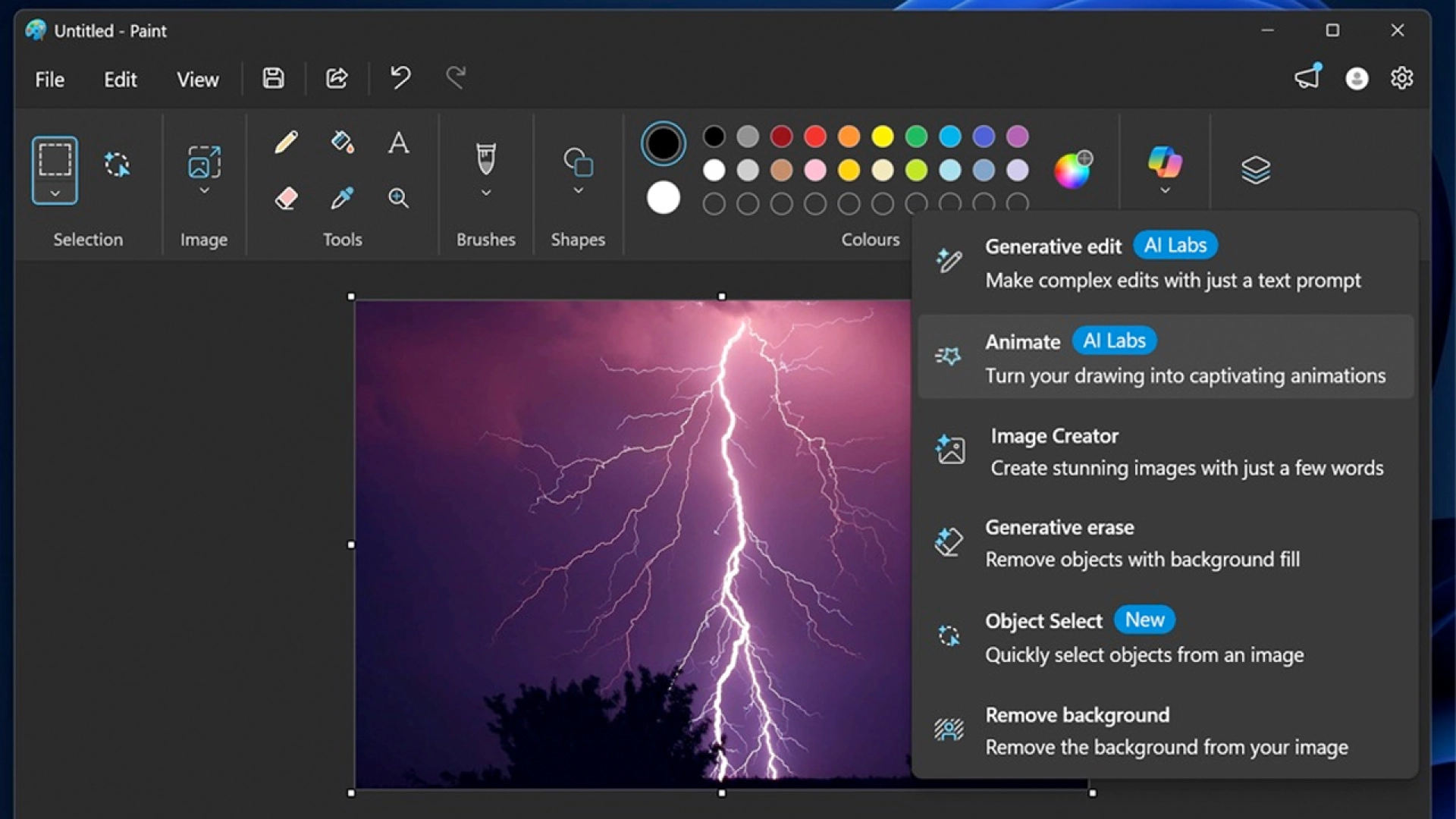This screenshot has width=1456, height=819.
Task: Open Paint settings with the gear icon
Action: (1402, 78)
